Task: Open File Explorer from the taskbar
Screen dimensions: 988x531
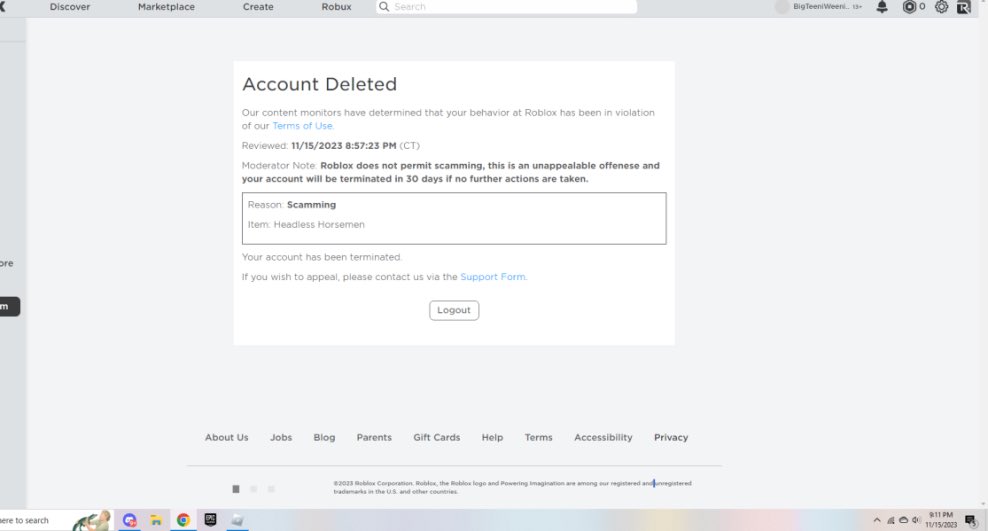Action: click(156, 520)
